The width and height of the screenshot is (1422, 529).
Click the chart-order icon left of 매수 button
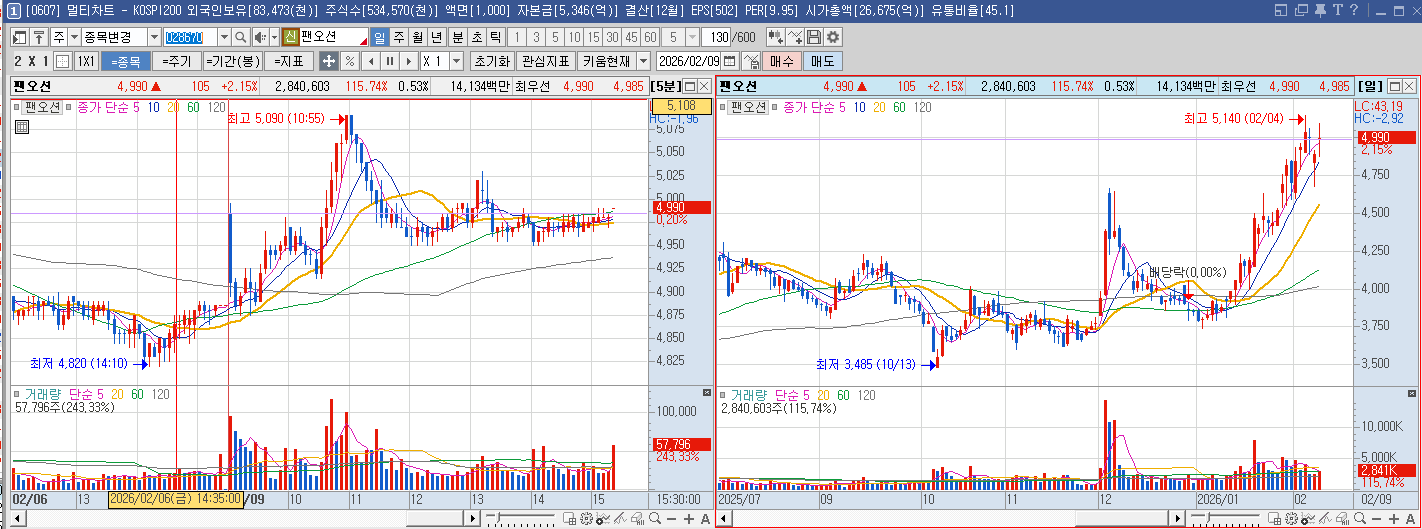click(x=751, y=61)
